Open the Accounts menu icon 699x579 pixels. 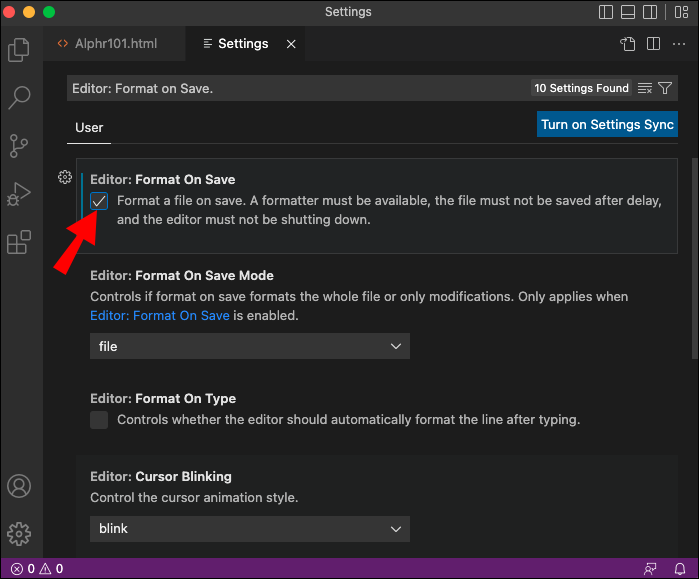[x=19, y=487]
